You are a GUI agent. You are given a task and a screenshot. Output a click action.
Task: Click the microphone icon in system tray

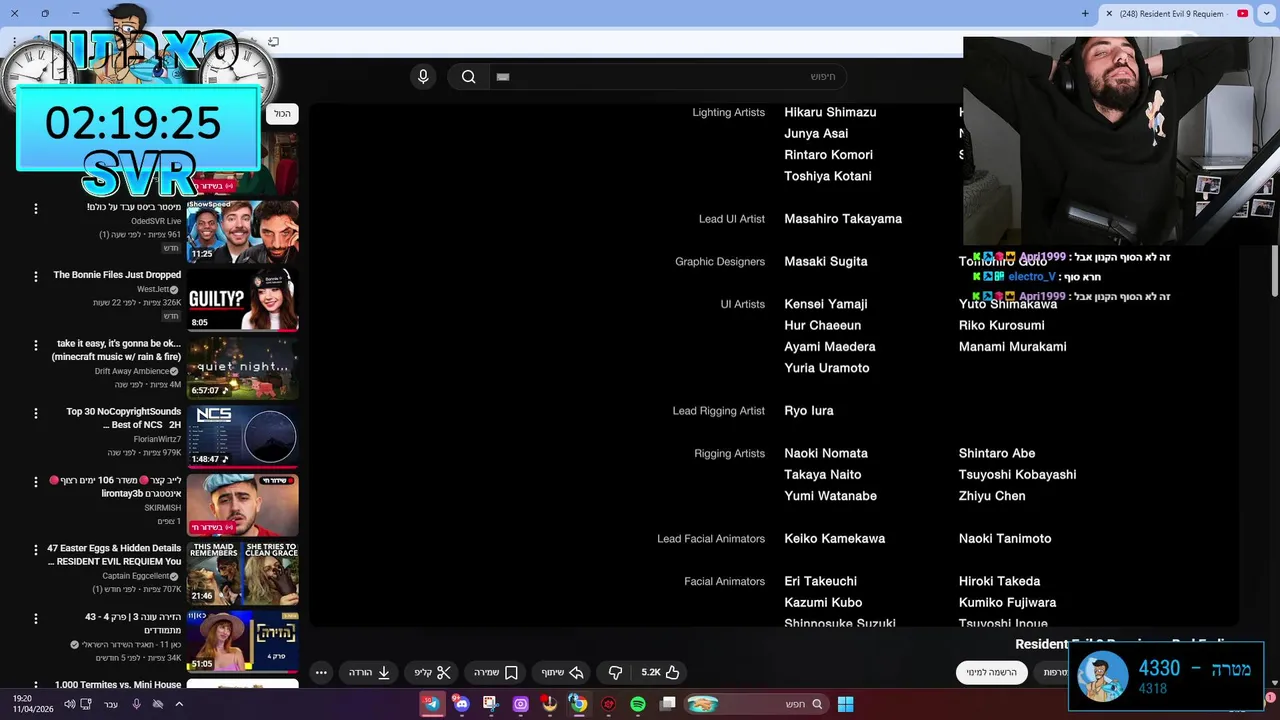pos(137,704)
